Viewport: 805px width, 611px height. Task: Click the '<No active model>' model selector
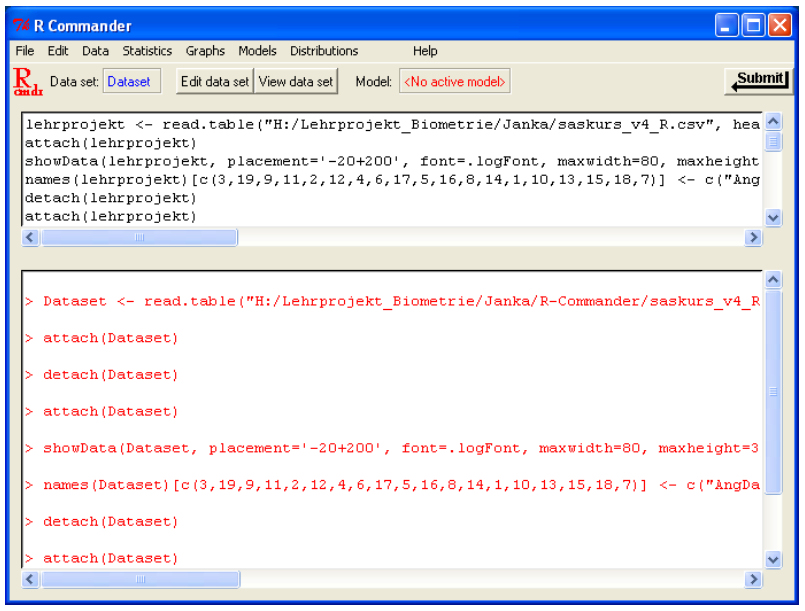pos(455,82)
